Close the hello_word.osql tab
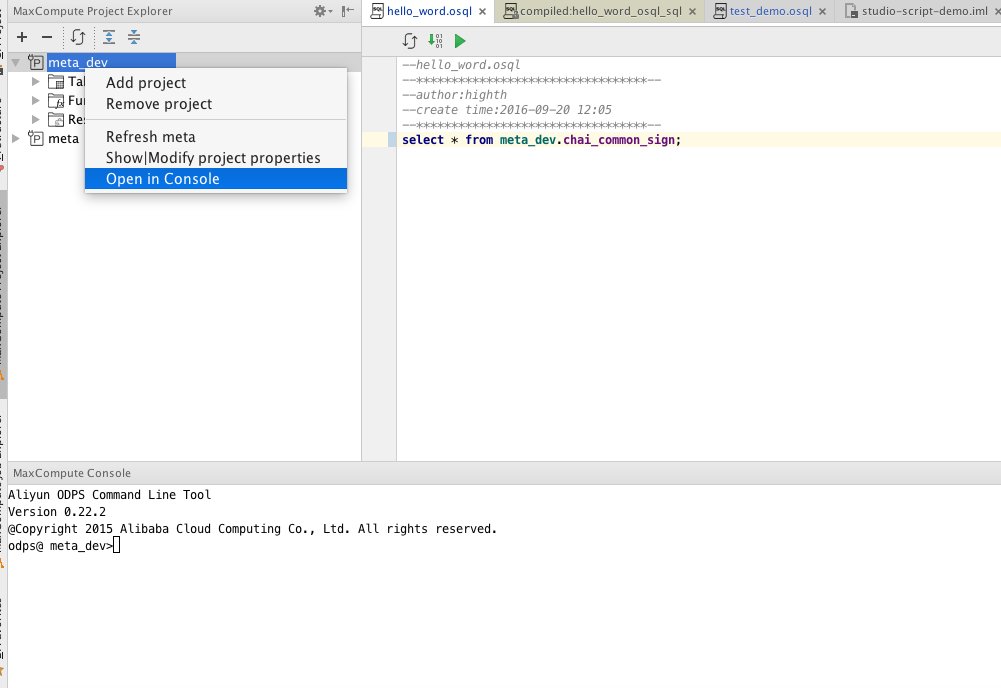Viewport: 1001px width, 688px height. [483, 11]
